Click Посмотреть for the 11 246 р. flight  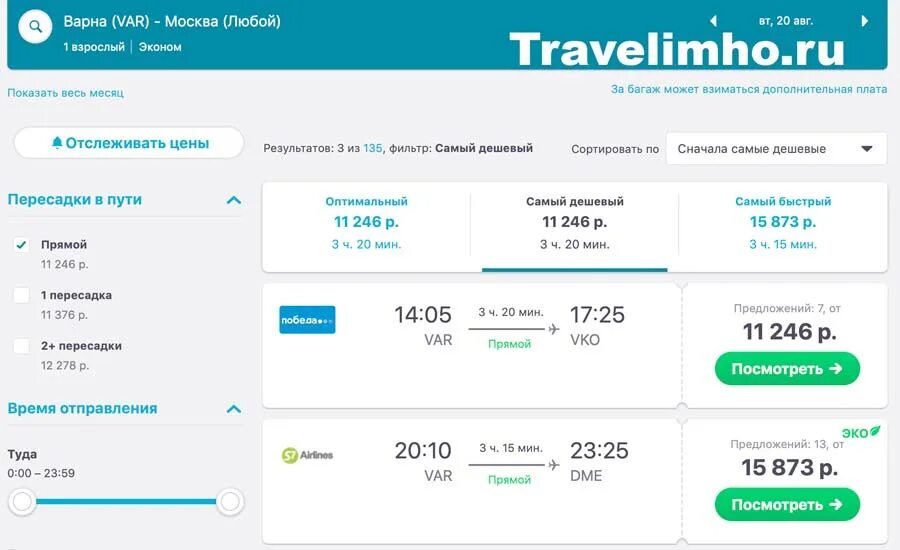coord(787,369)
